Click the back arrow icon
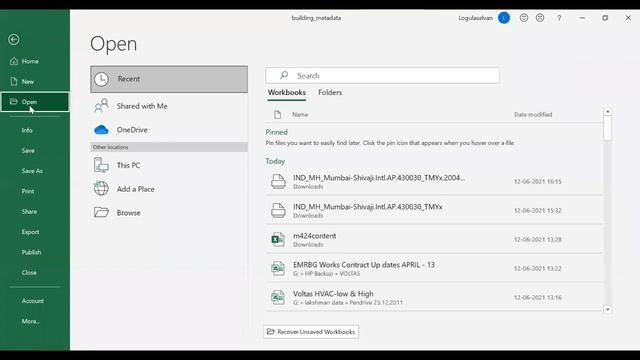640x360 pixels. 13,40
